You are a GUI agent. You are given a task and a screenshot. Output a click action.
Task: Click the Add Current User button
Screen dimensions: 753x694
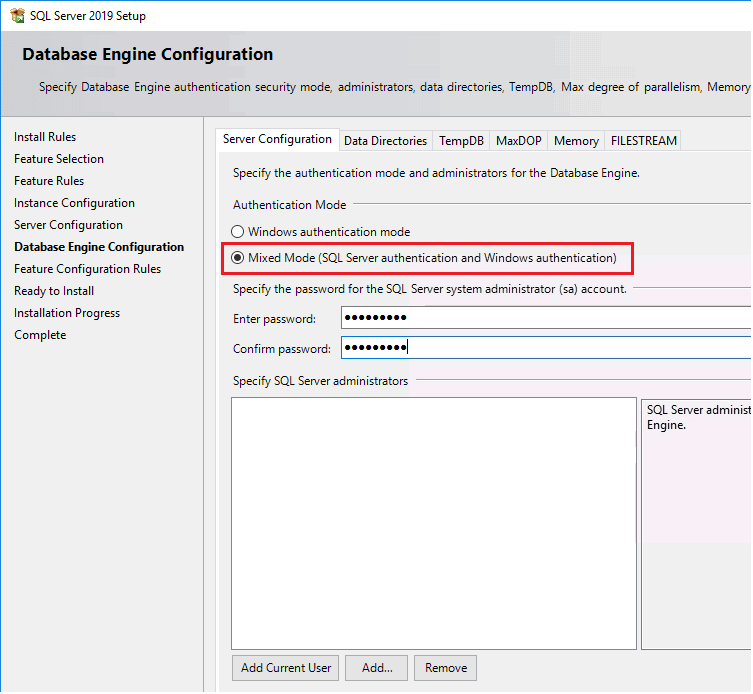[286, 668]
